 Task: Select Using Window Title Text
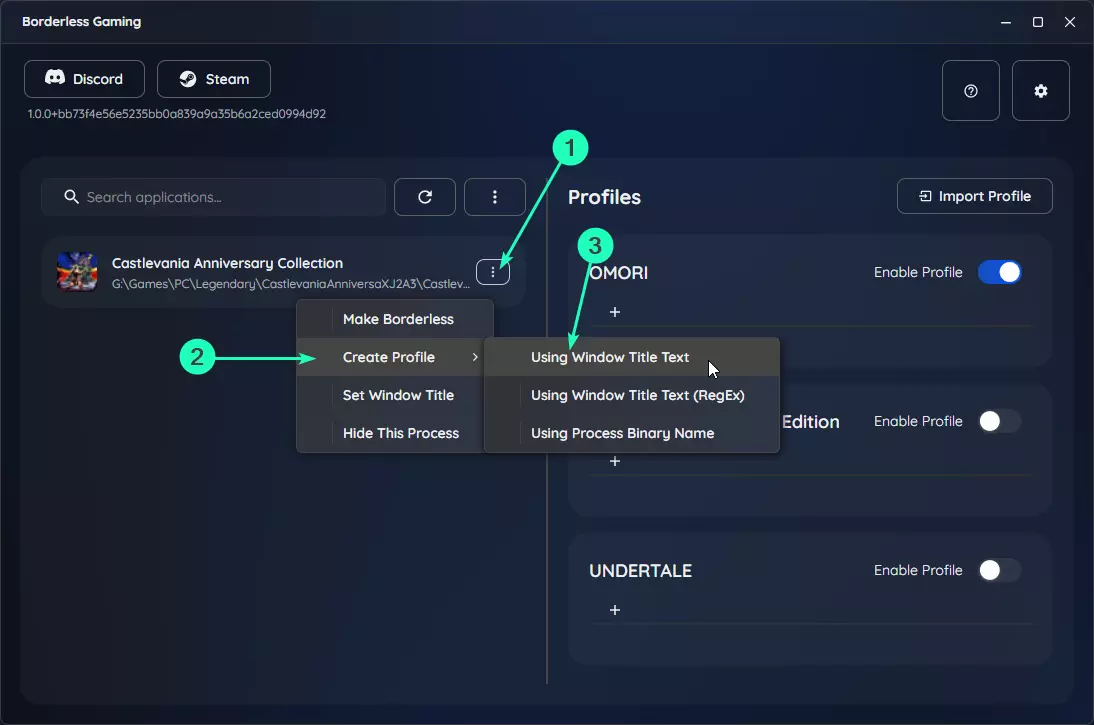[631, 357]
